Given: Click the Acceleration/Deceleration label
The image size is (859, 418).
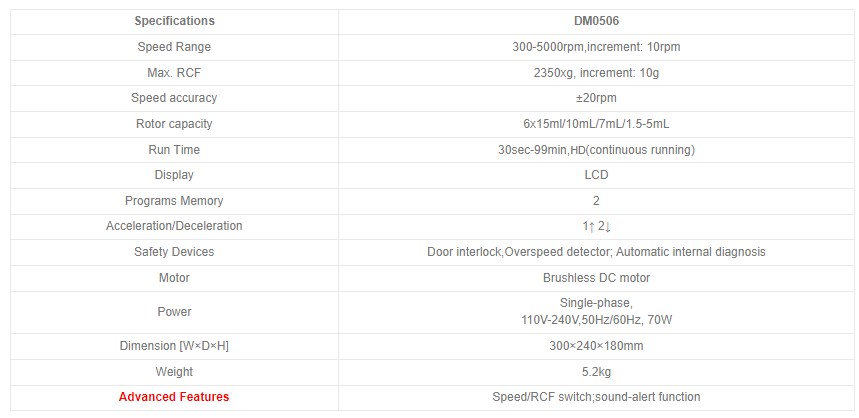Looking at the screenshot, I should coord(174,226).
